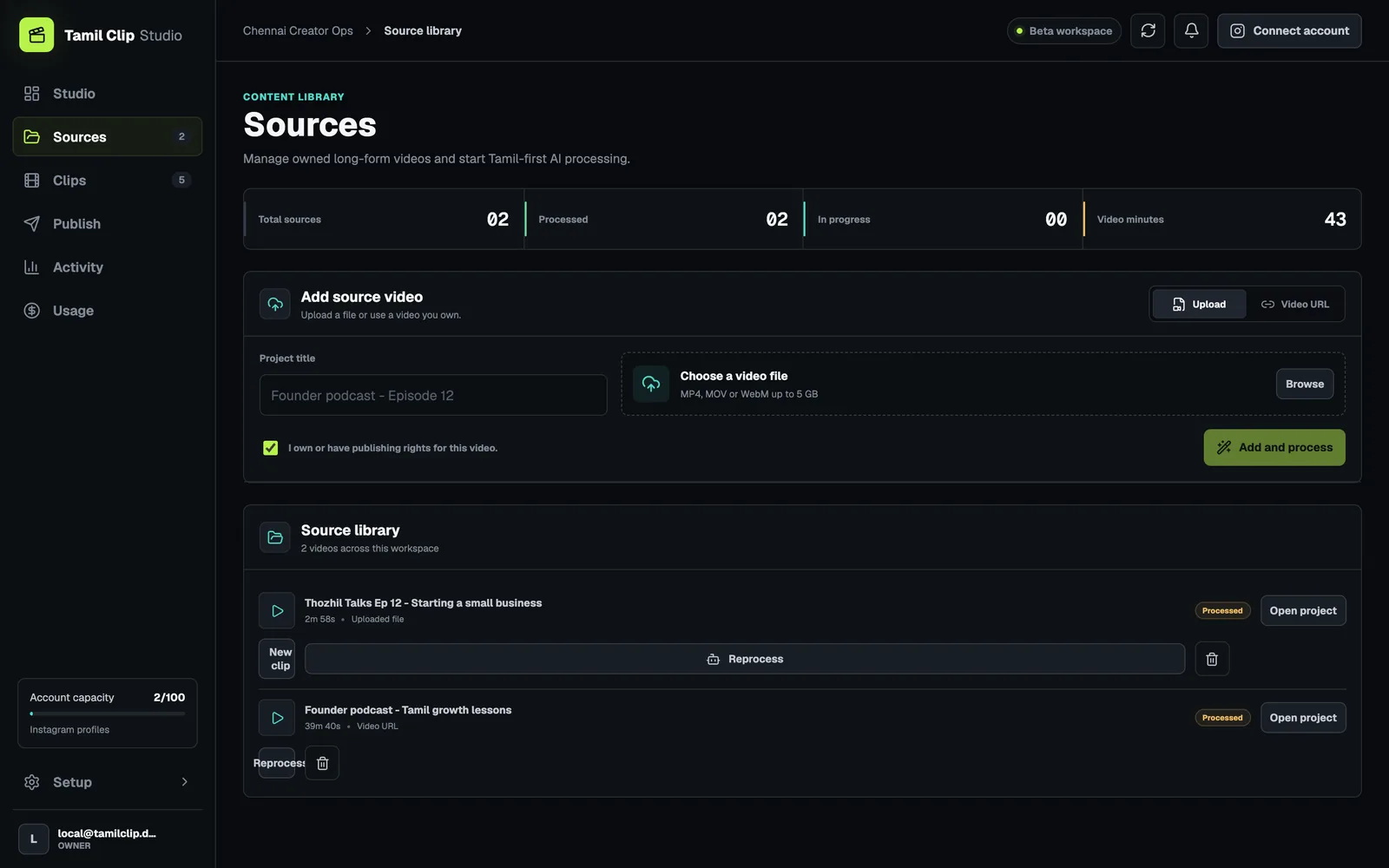Click the Video minutes stat card
This screenshot has width=1389, height=868.
(1221, 219)
